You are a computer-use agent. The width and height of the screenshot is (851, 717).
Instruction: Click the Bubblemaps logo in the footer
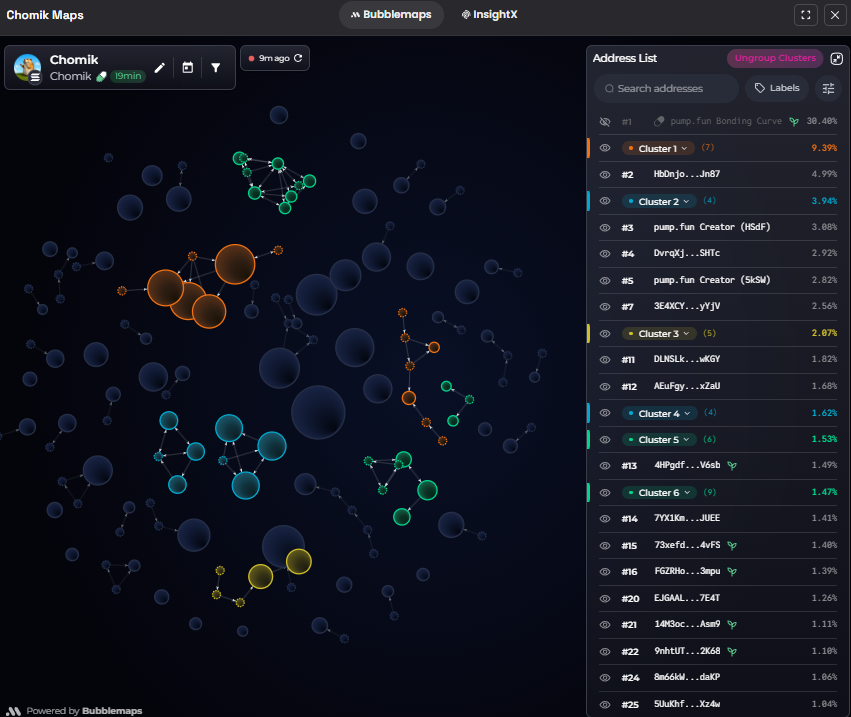point(14,711)
